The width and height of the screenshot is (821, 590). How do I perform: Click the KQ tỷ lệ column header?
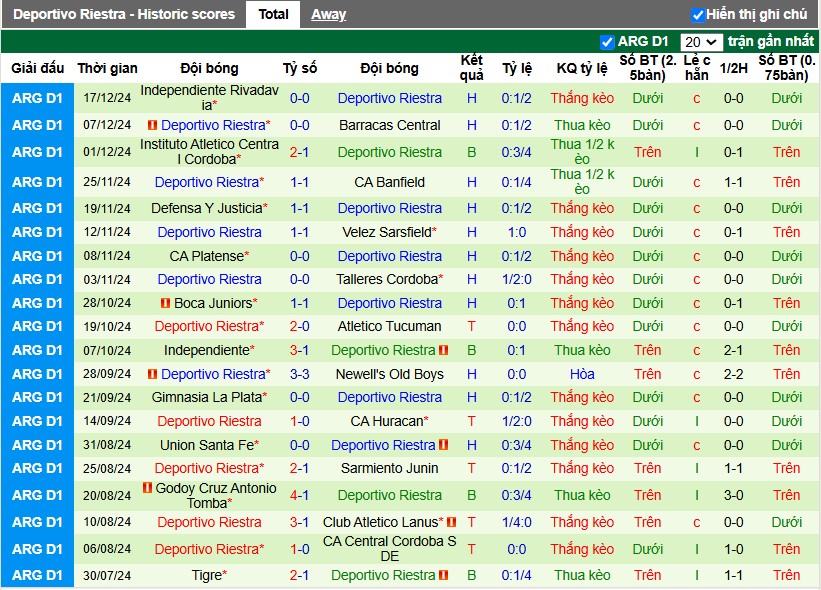point(582,68)
